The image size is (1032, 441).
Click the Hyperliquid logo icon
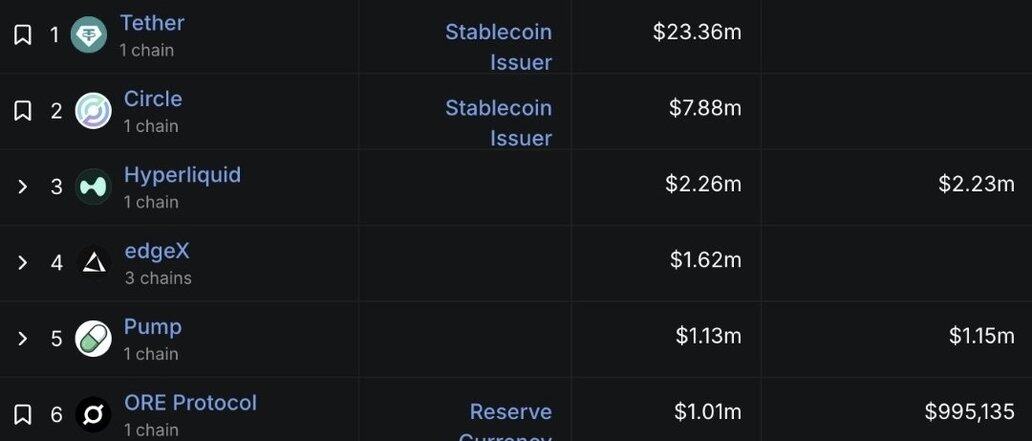tap(93, 187)
